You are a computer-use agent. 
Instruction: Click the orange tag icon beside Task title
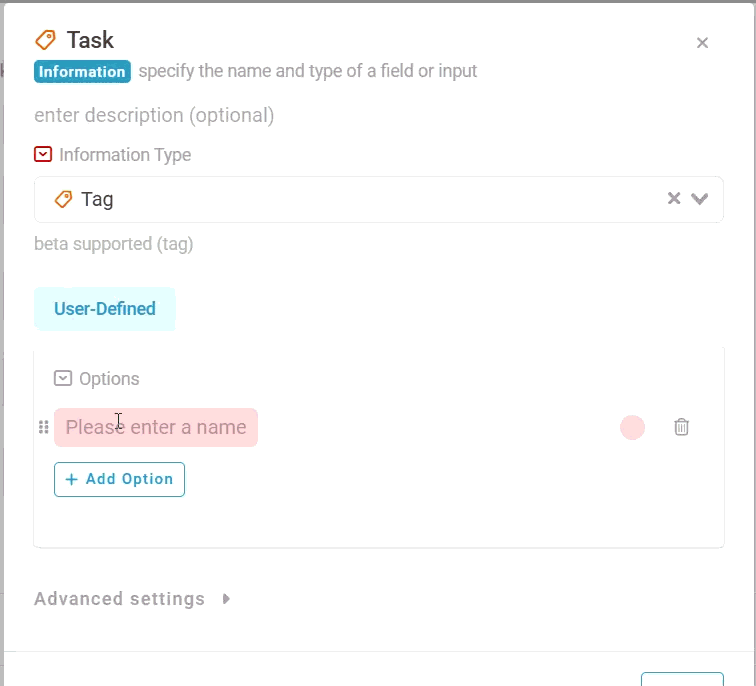[45, 40]
